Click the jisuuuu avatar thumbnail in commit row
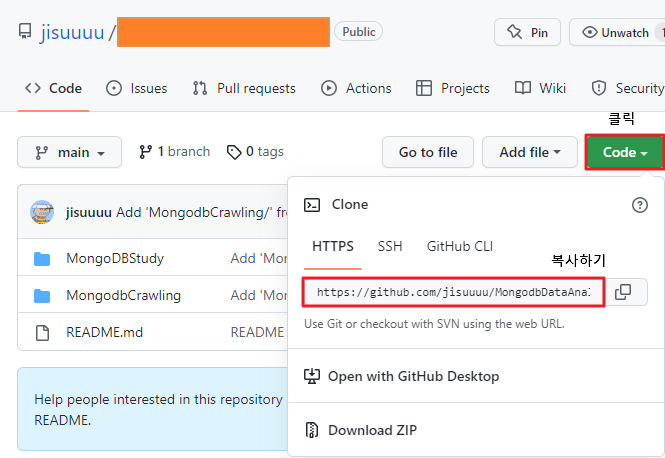Screen dimensions: 665x458 click(x=42, y=212)
